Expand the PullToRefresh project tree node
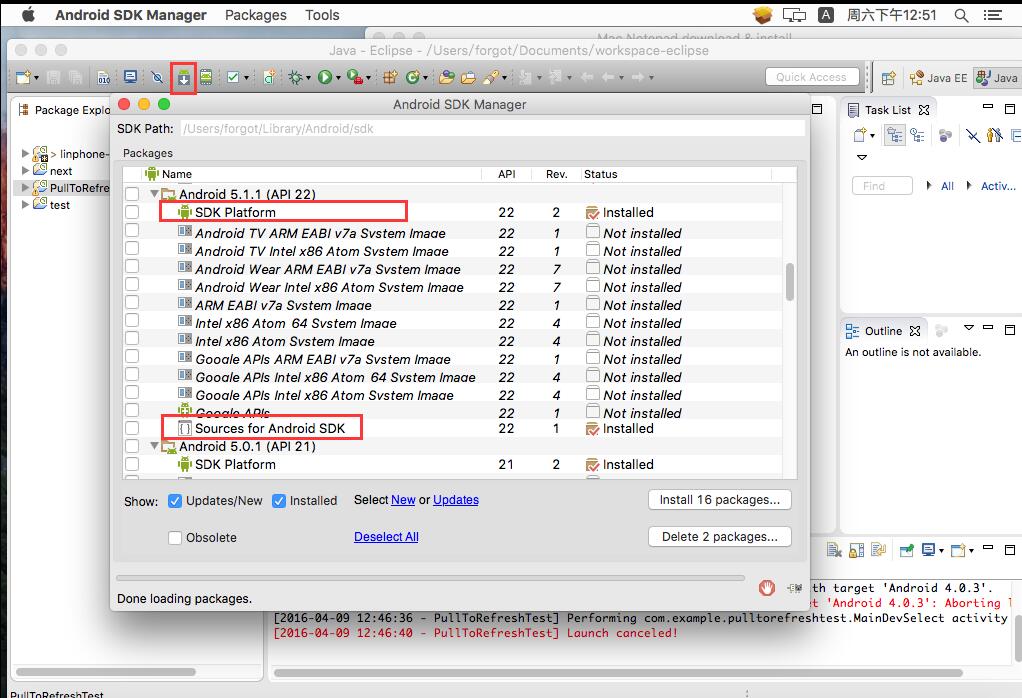 click(x=25, y=187)
